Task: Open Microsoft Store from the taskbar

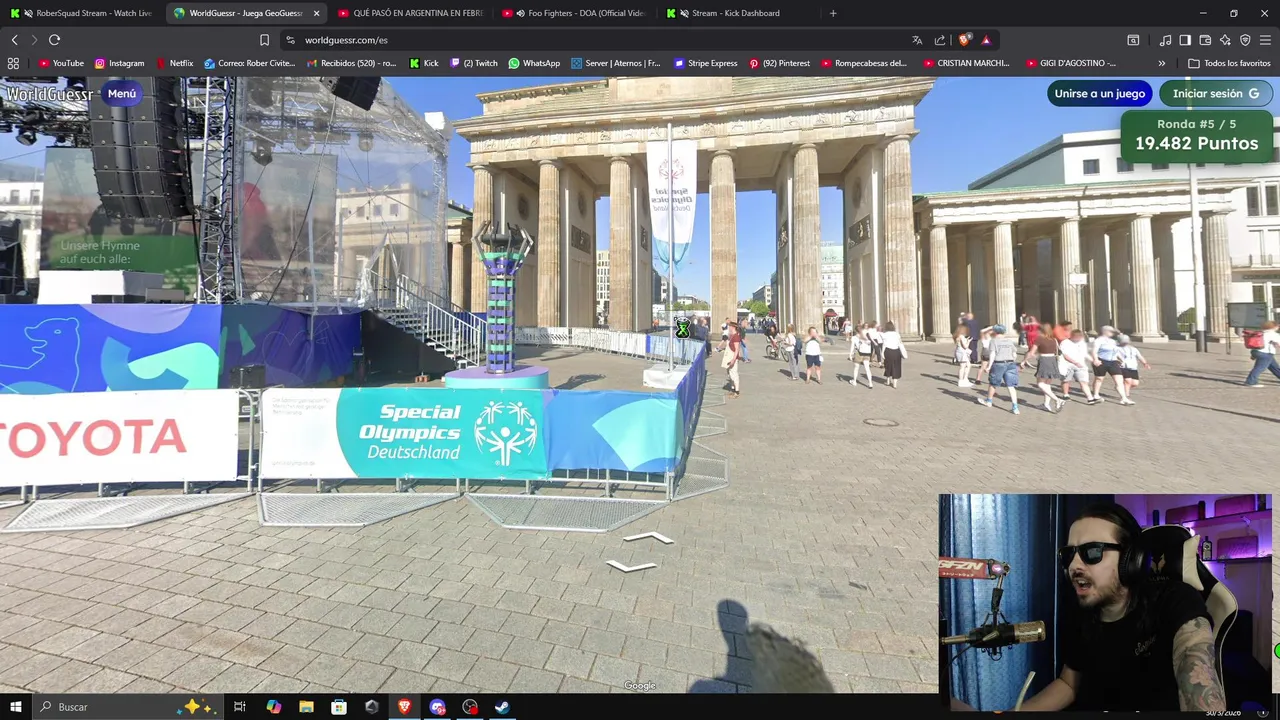Action: pyautogui.click(x=339, y=707)
